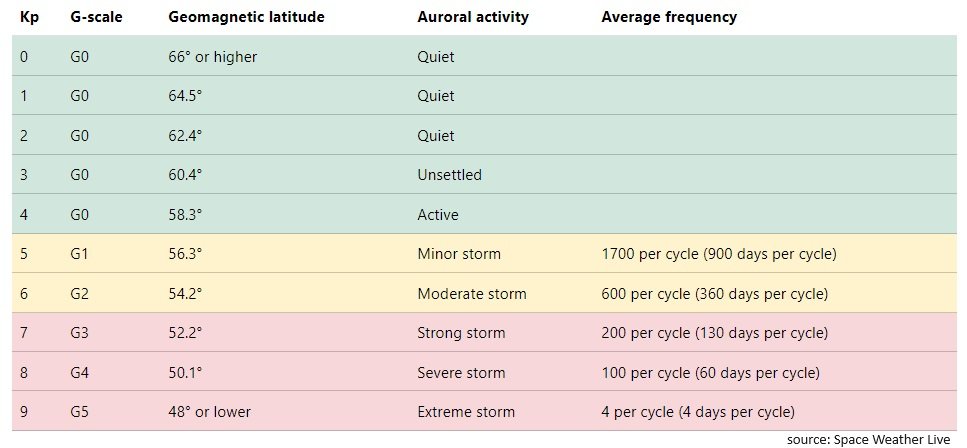967x448 pixels.
Task: Click the "Moderate storm" cell
Action: [x=471, y=294]
